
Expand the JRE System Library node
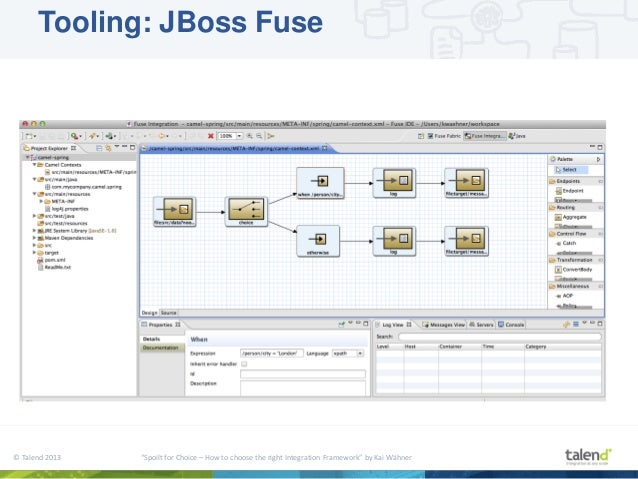(x=35, y=231)
